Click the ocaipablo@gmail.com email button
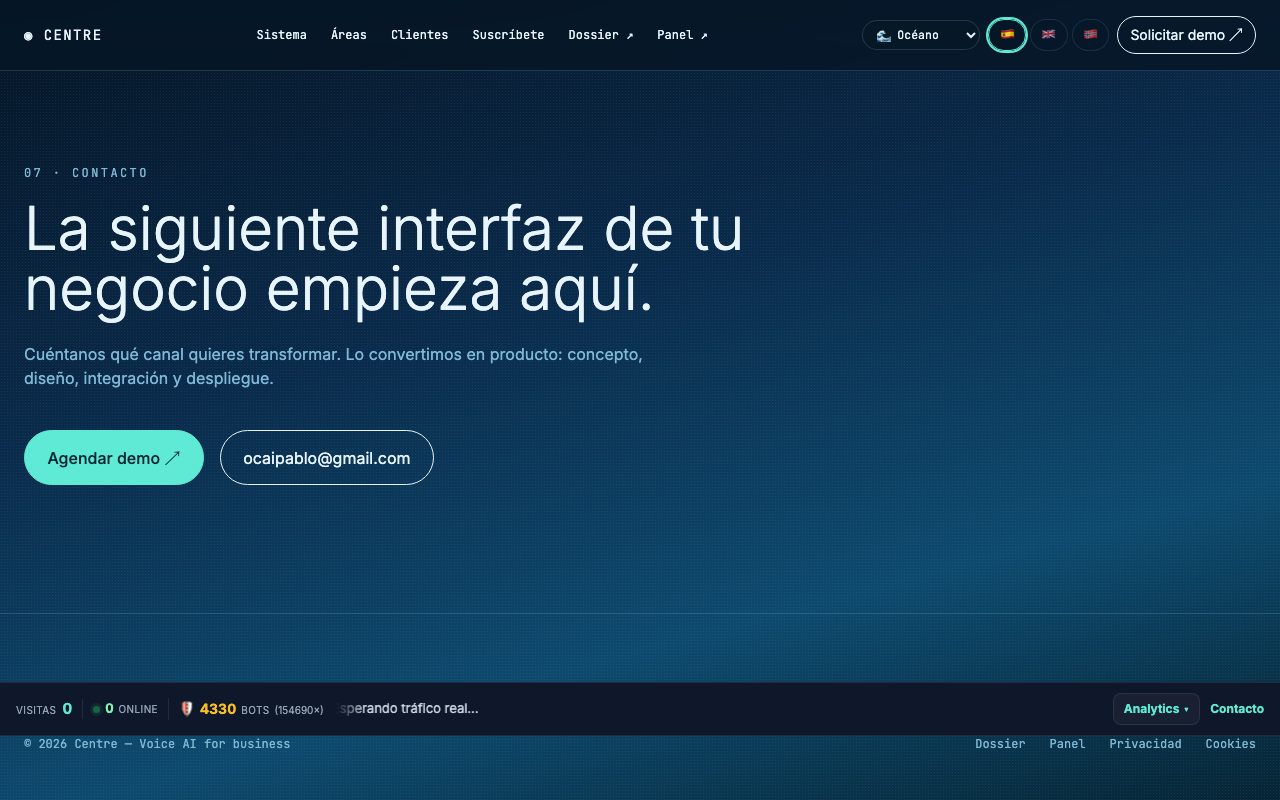The width and height of the screenshot is (1280, 800). (327, 458)
